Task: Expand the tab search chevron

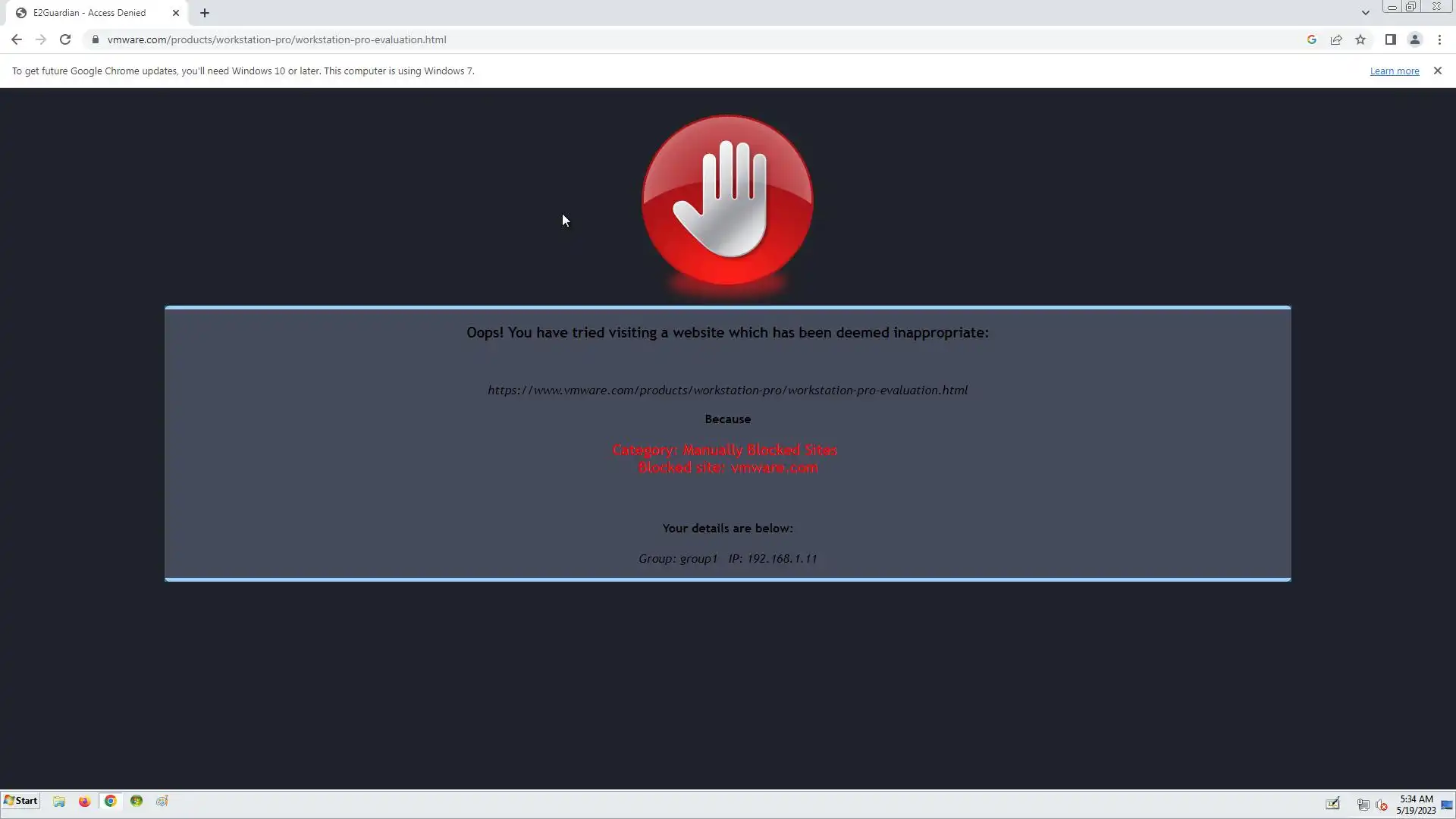Action: coord(1365,13)
